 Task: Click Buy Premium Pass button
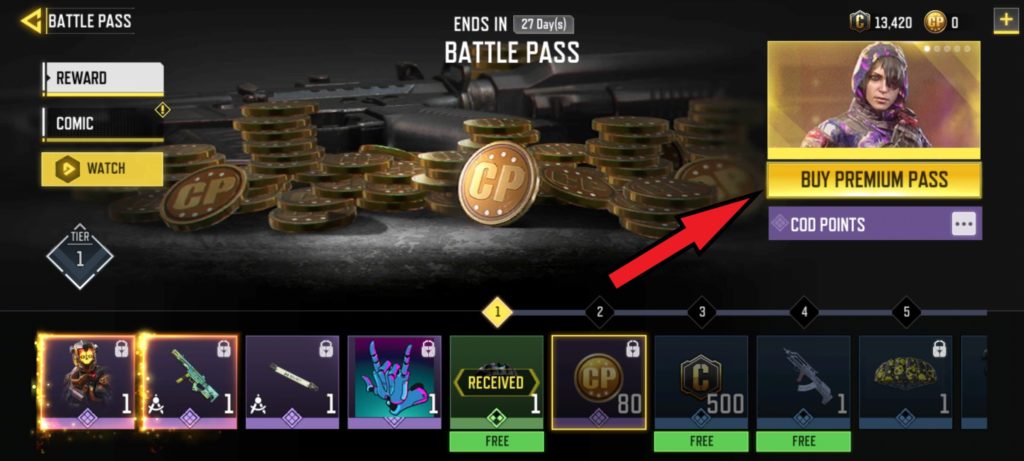pos(874,180)
